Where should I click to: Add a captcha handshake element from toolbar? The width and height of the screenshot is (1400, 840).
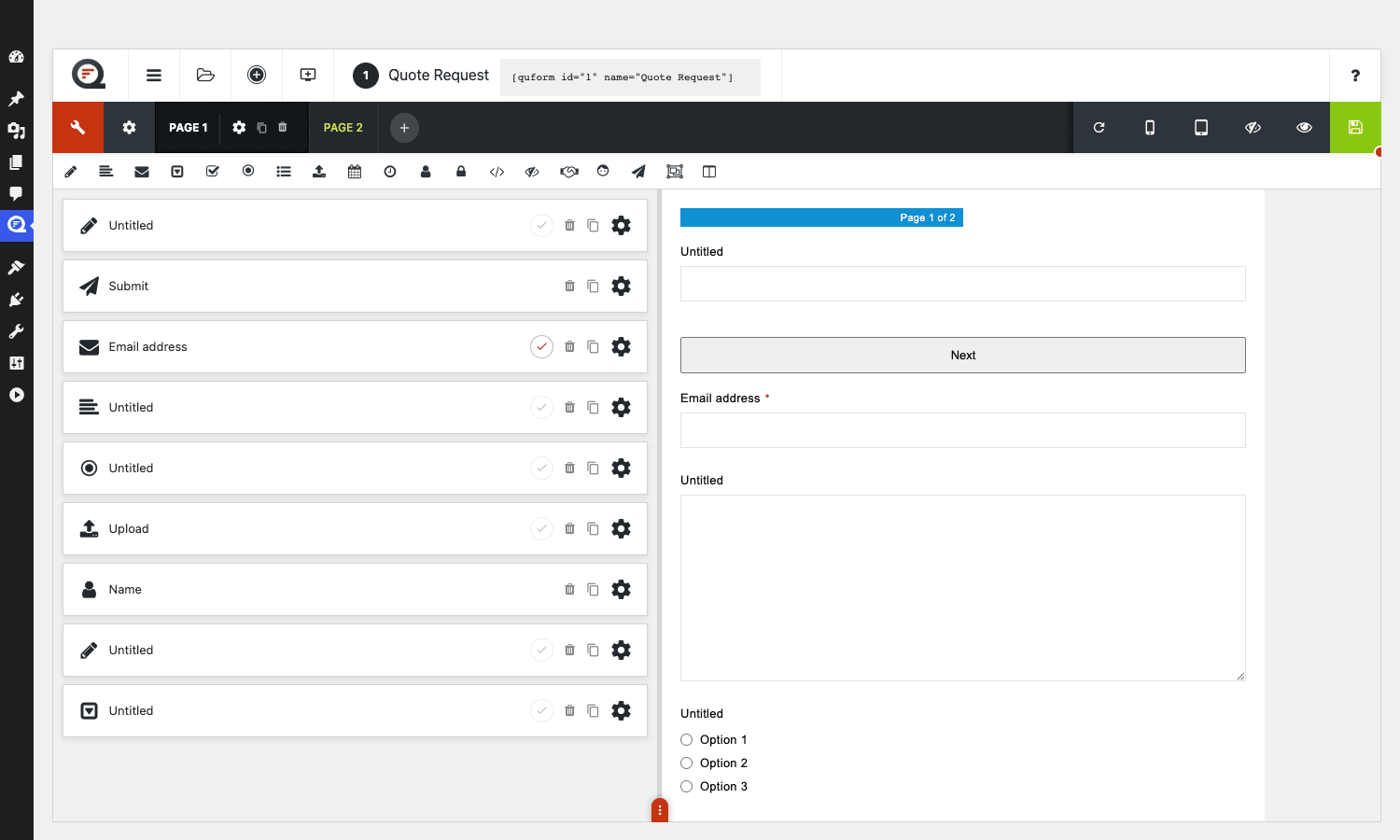point(568,172)
